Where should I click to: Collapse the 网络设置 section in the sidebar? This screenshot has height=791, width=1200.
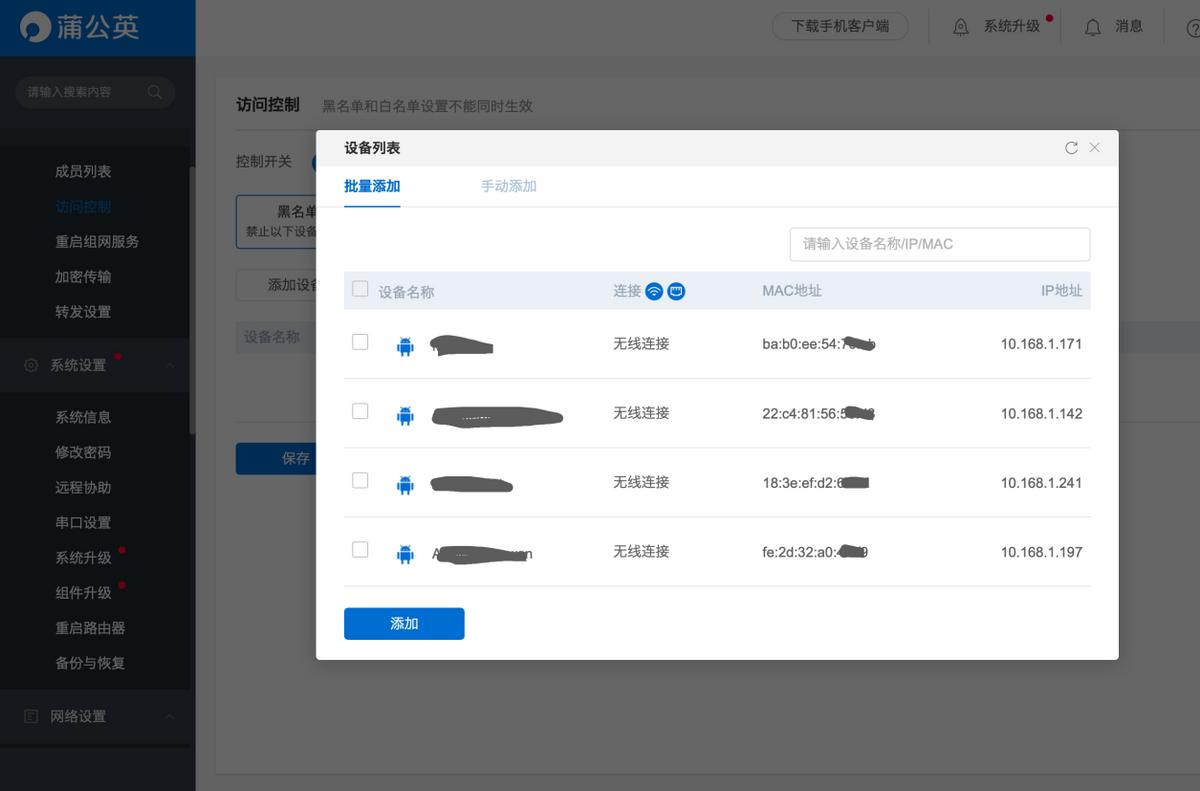pos(170,716)
